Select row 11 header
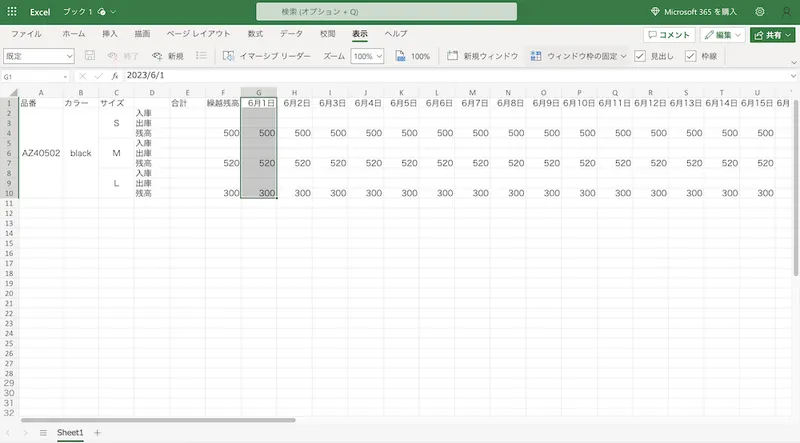The image size is (800, 443). point(9,203)
